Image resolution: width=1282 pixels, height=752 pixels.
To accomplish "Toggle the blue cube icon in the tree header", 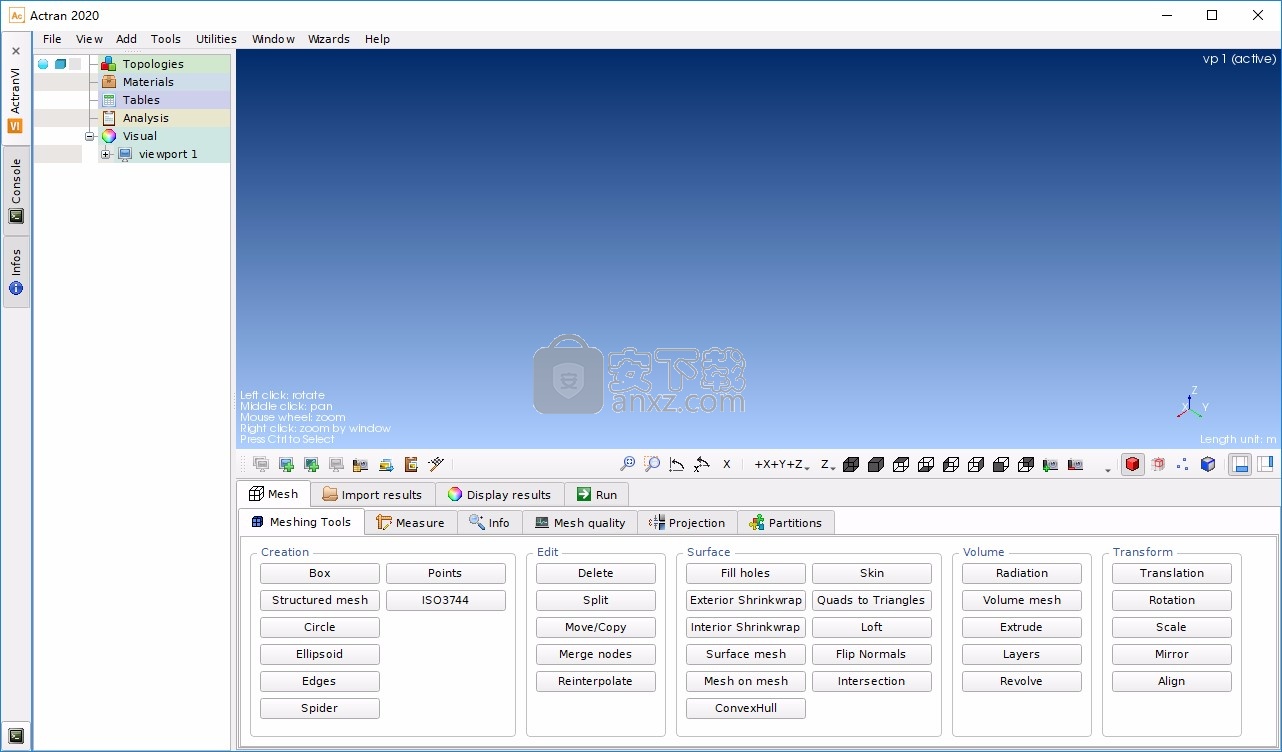I will (60, 64).
